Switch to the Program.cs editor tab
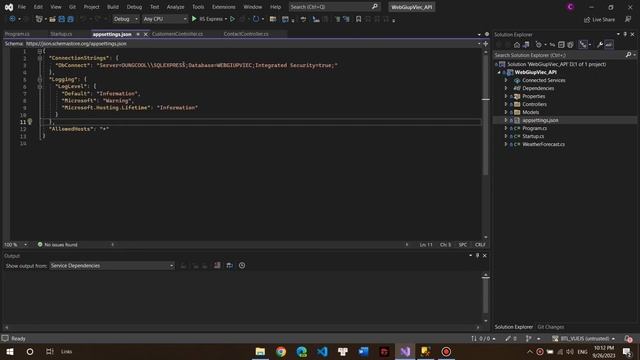Viewport: 640px width, 360px height. coord(17,34)
